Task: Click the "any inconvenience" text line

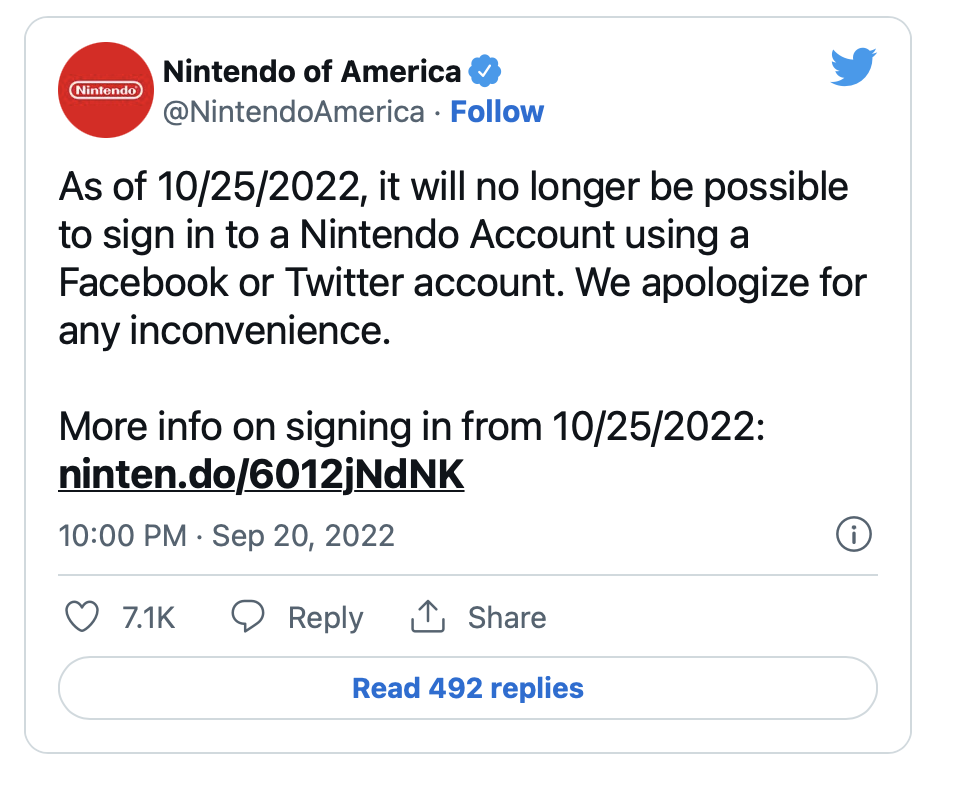Action: [x=225, y=332]
